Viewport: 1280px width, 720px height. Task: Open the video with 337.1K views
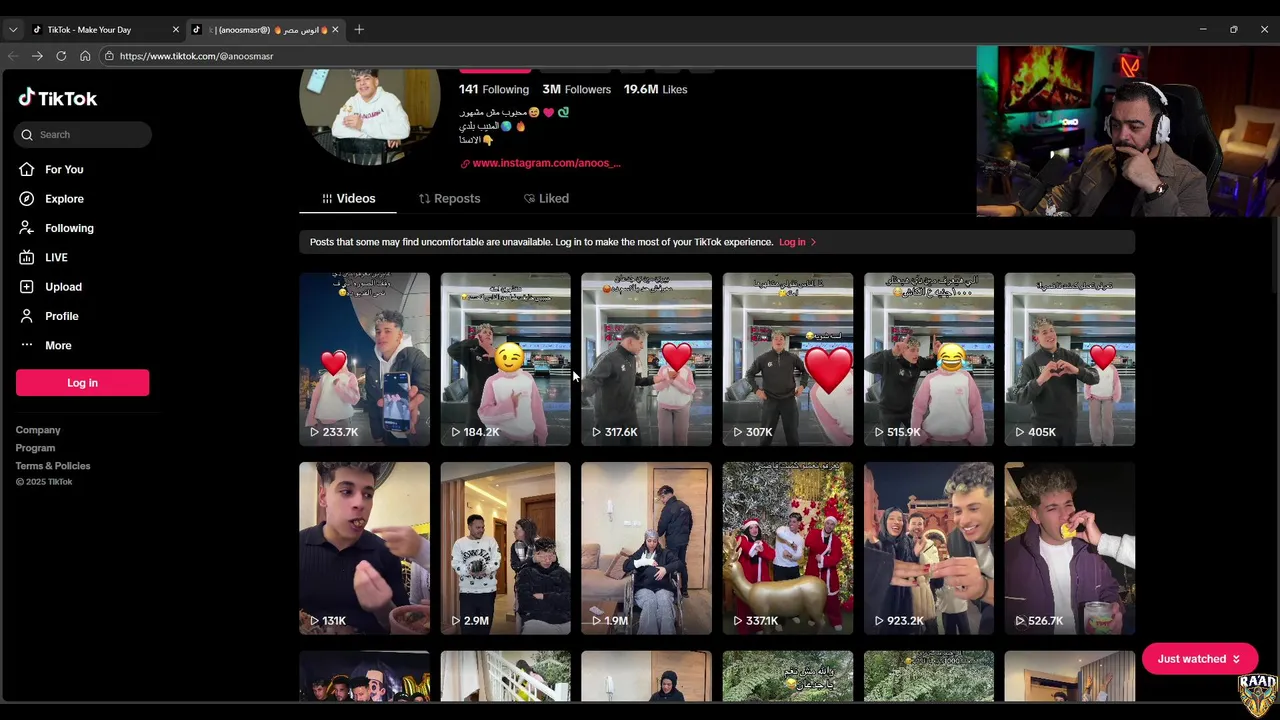pos(788,548)
